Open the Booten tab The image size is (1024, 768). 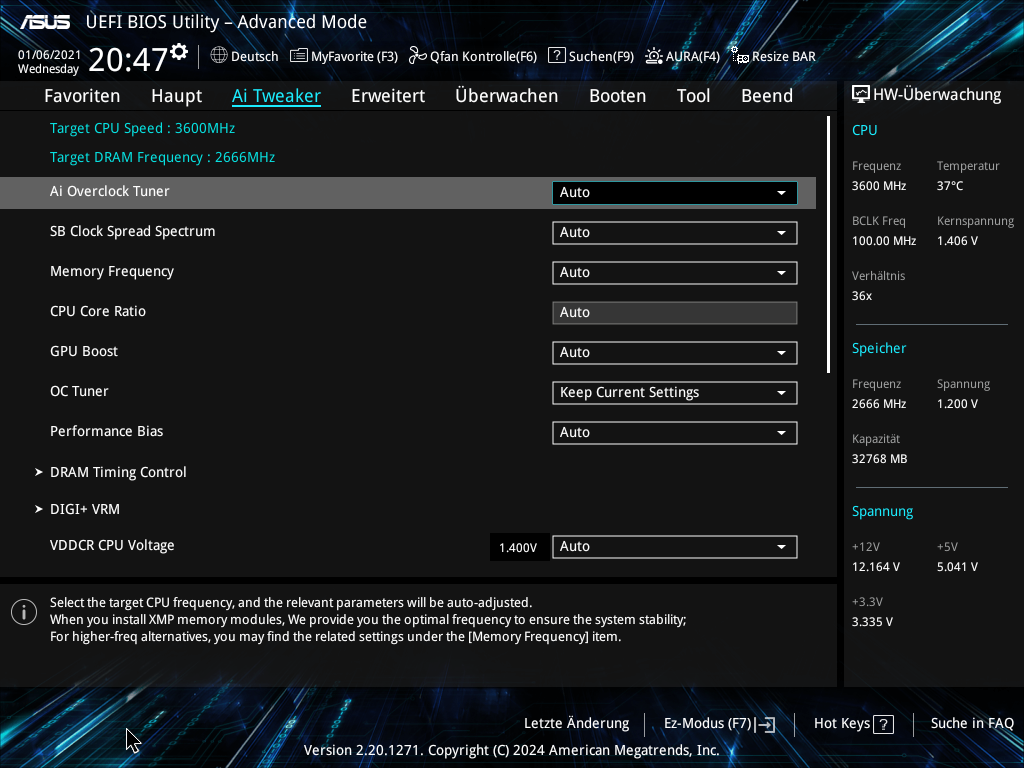(618, 96)
